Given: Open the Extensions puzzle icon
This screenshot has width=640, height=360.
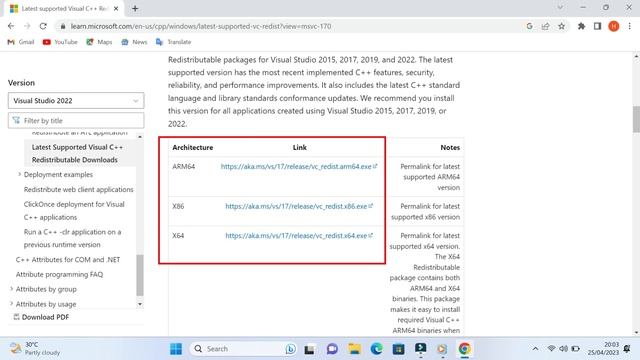Looking at the screenshot, I should pyautogui.click(x=581, y=26).
